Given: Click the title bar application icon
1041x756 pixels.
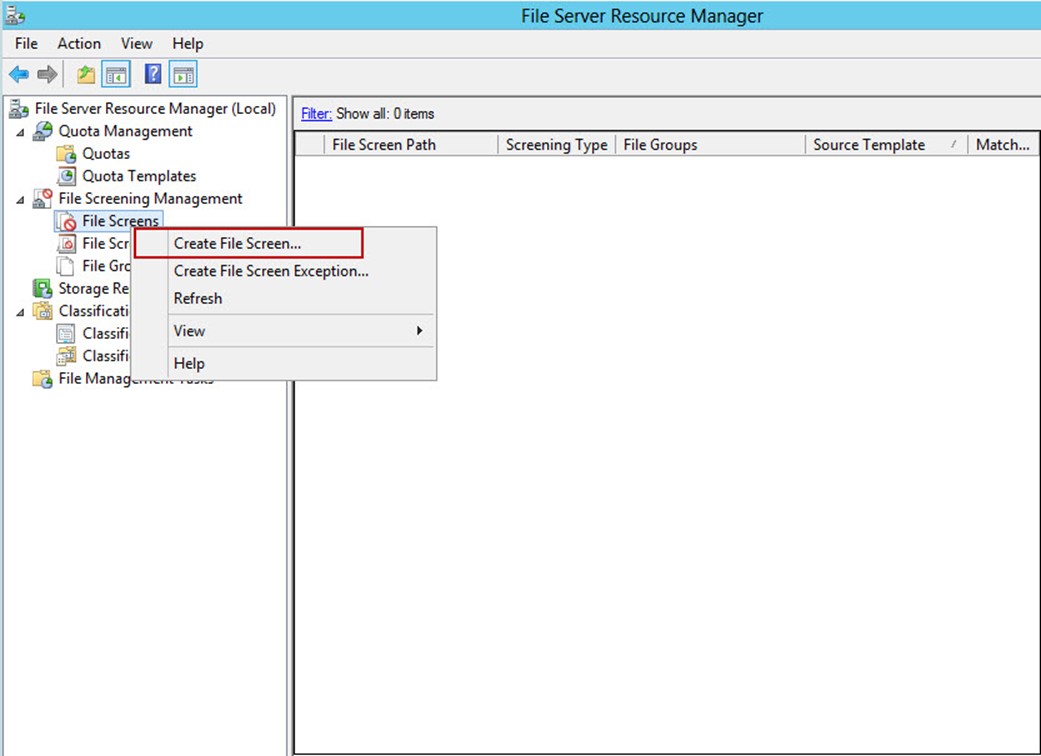Looking at the screenshot, I should coord(15,15).
